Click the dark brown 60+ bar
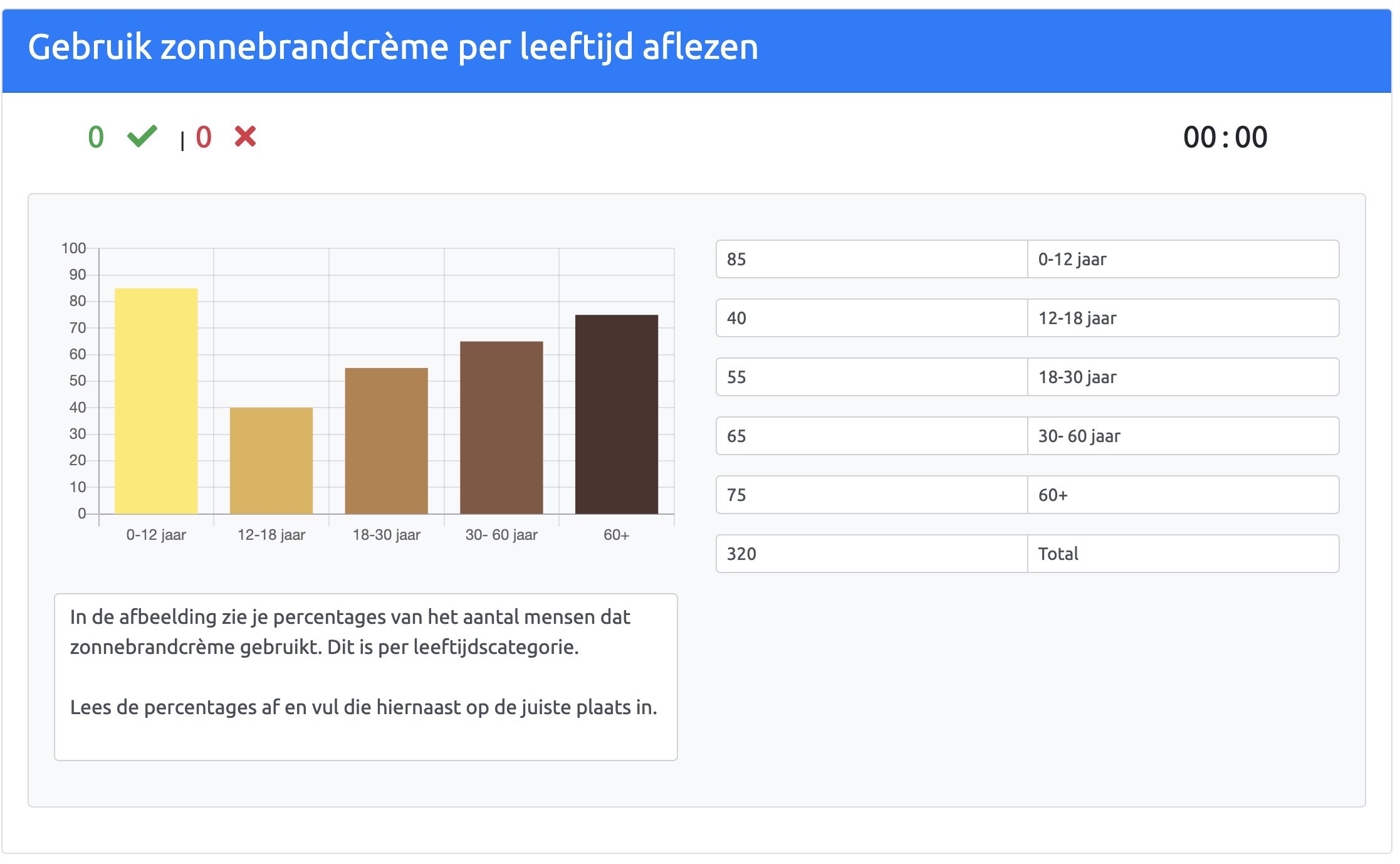Viewport: 1400px width, 864px height. click(617, 414)
